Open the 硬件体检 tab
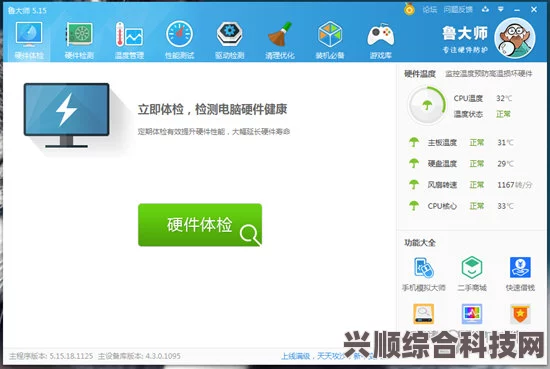This screenshot has height=369, width=550. click(29, 40)
